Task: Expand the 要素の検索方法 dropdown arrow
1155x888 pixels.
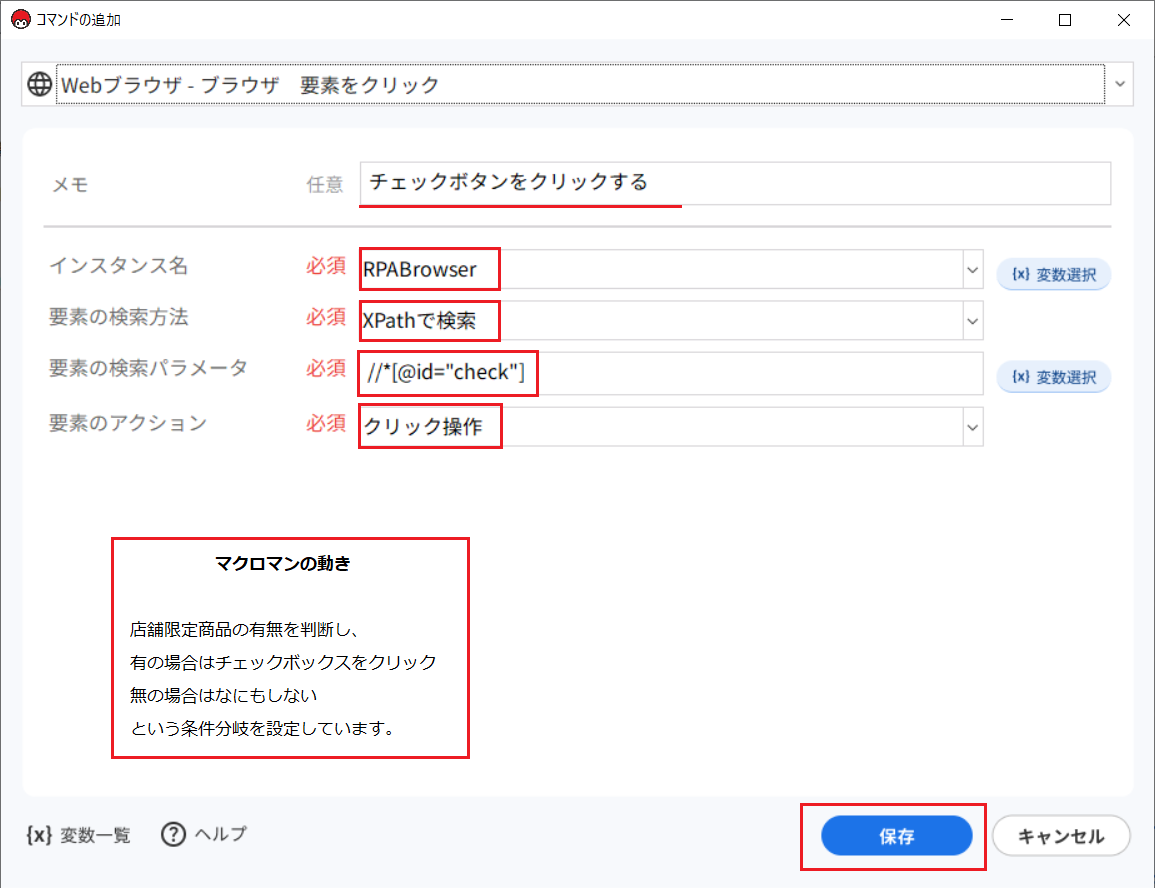Action: [x=971, y=322]
